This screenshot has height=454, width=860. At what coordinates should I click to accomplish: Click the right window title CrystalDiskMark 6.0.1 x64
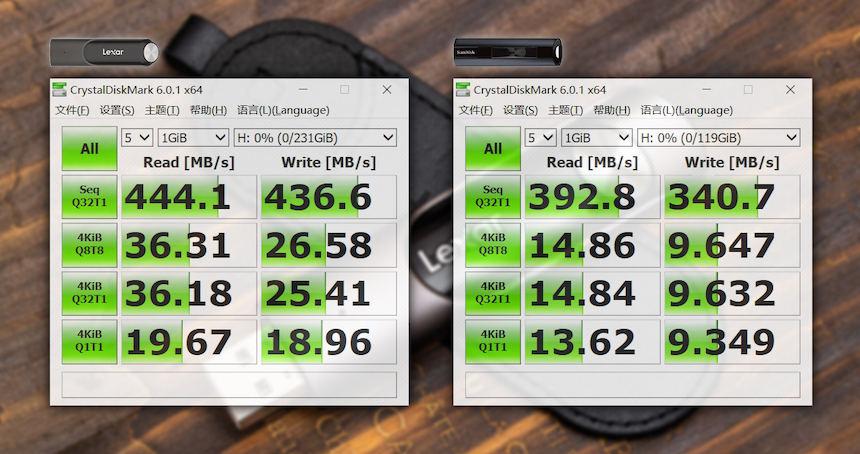pos(540,90)
